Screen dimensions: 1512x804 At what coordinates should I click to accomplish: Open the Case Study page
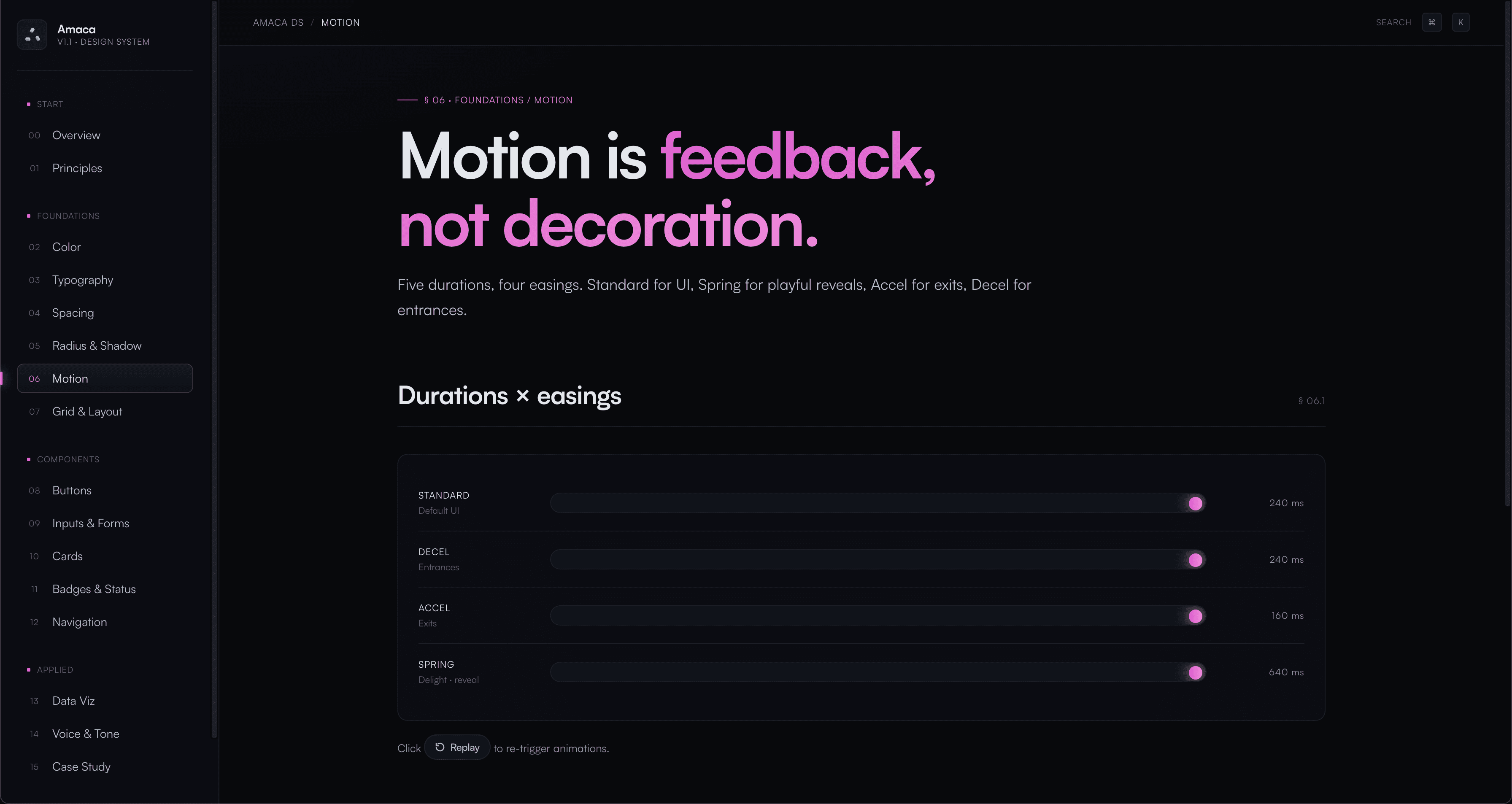click(x=81, y=767)
